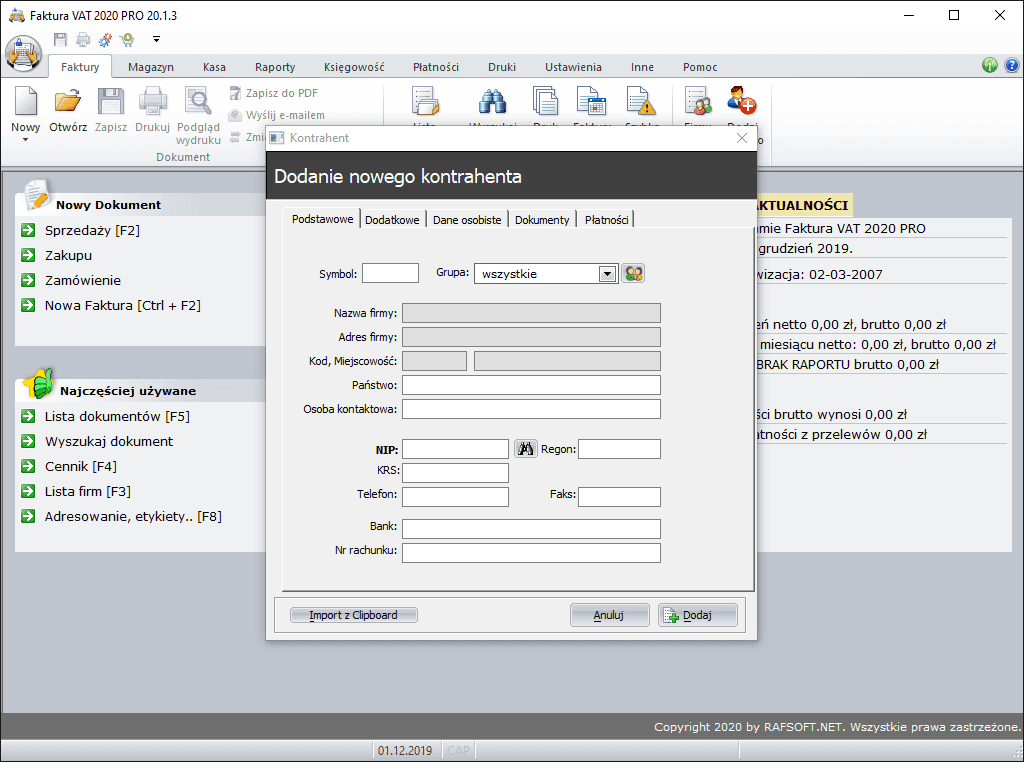
Task: Switch to the Dodatkowe tab
Action: (x=392, y=220)
